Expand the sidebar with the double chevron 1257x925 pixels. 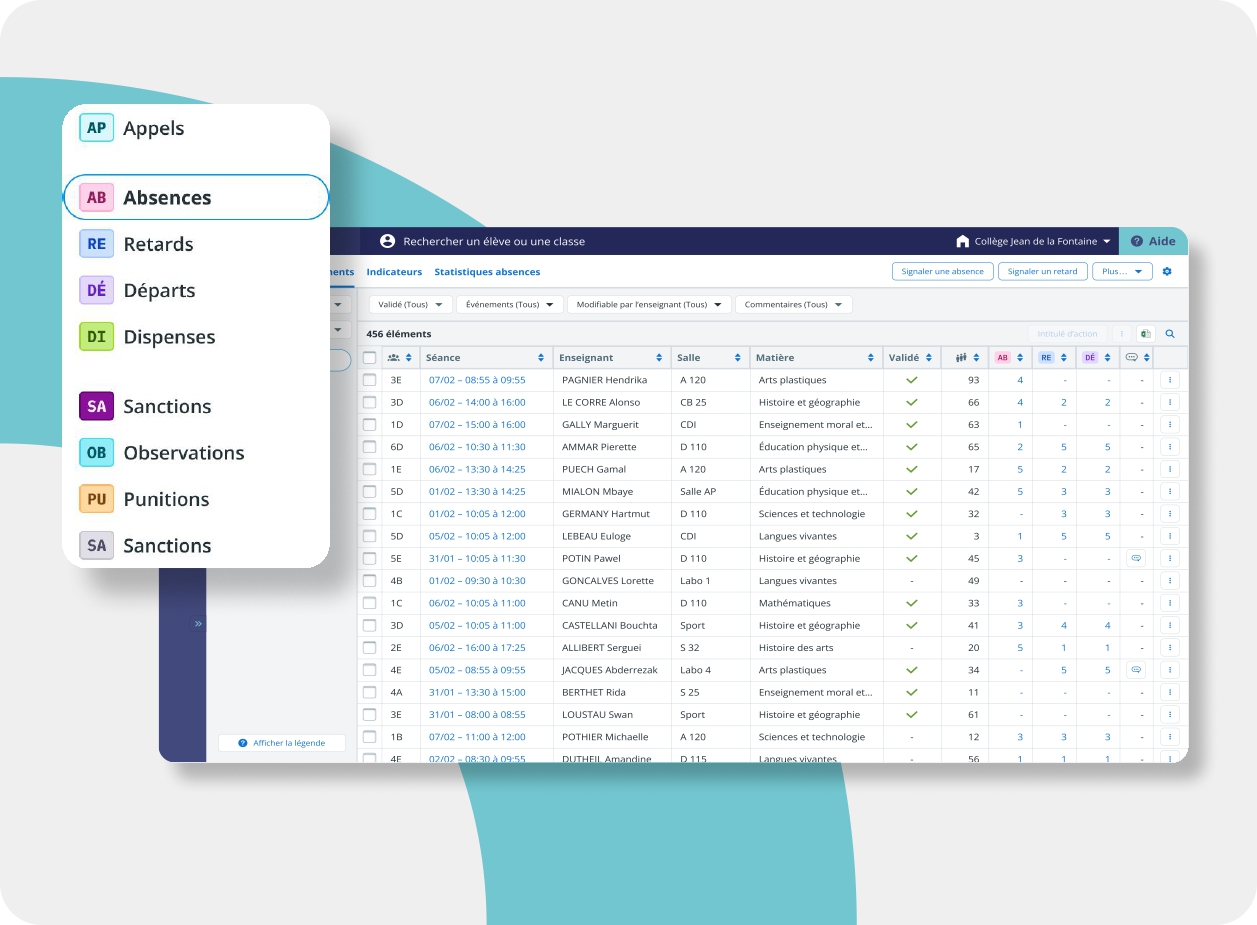(198, 624)
